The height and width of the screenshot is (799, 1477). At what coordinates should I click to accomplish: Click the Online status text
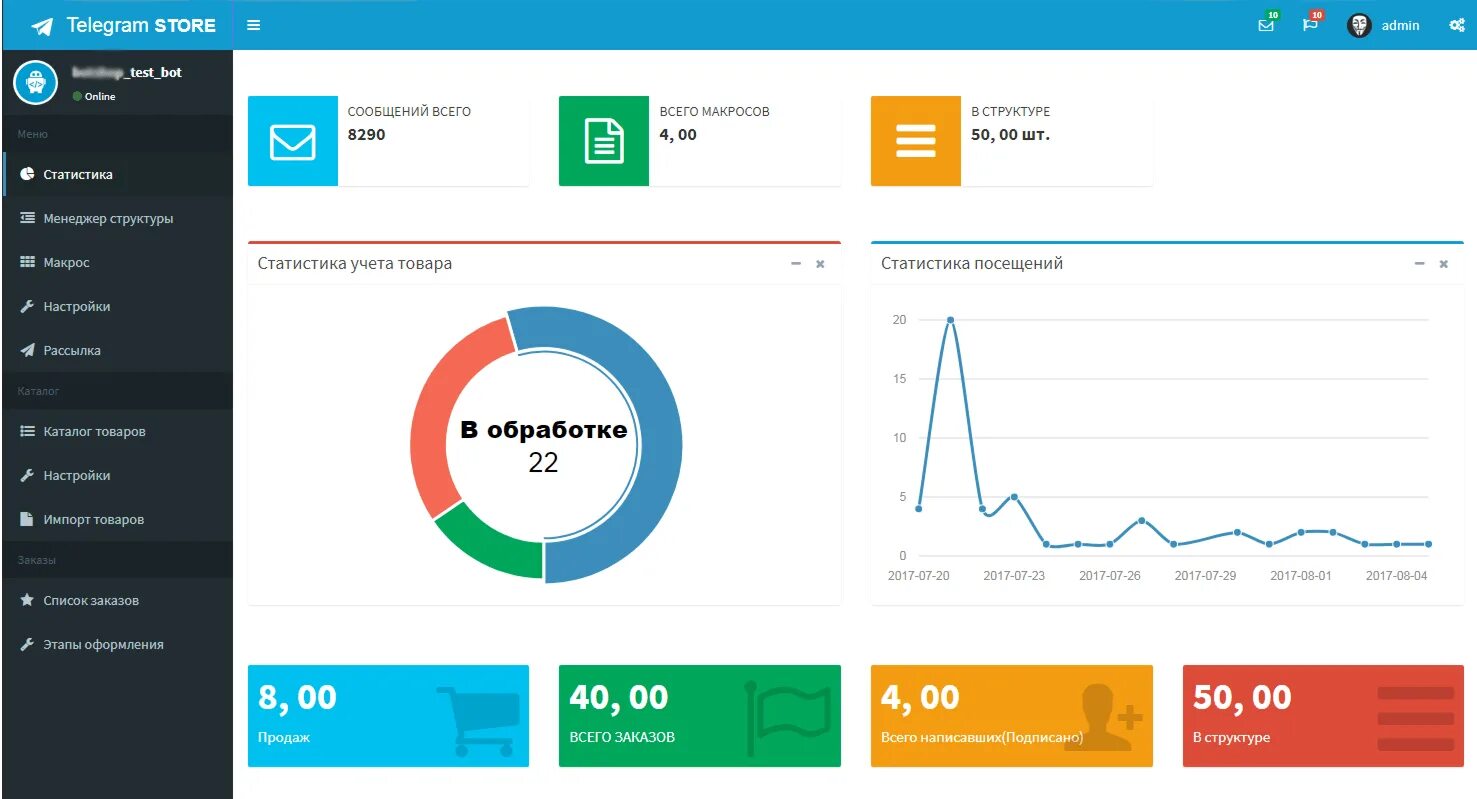pyautogui.click(x=100, y=97)
